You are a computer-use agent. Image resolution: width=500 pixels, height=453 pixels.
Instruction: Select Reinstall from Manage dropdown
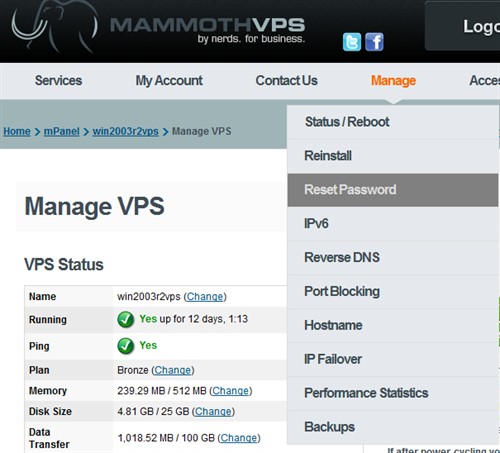(393, 156)
